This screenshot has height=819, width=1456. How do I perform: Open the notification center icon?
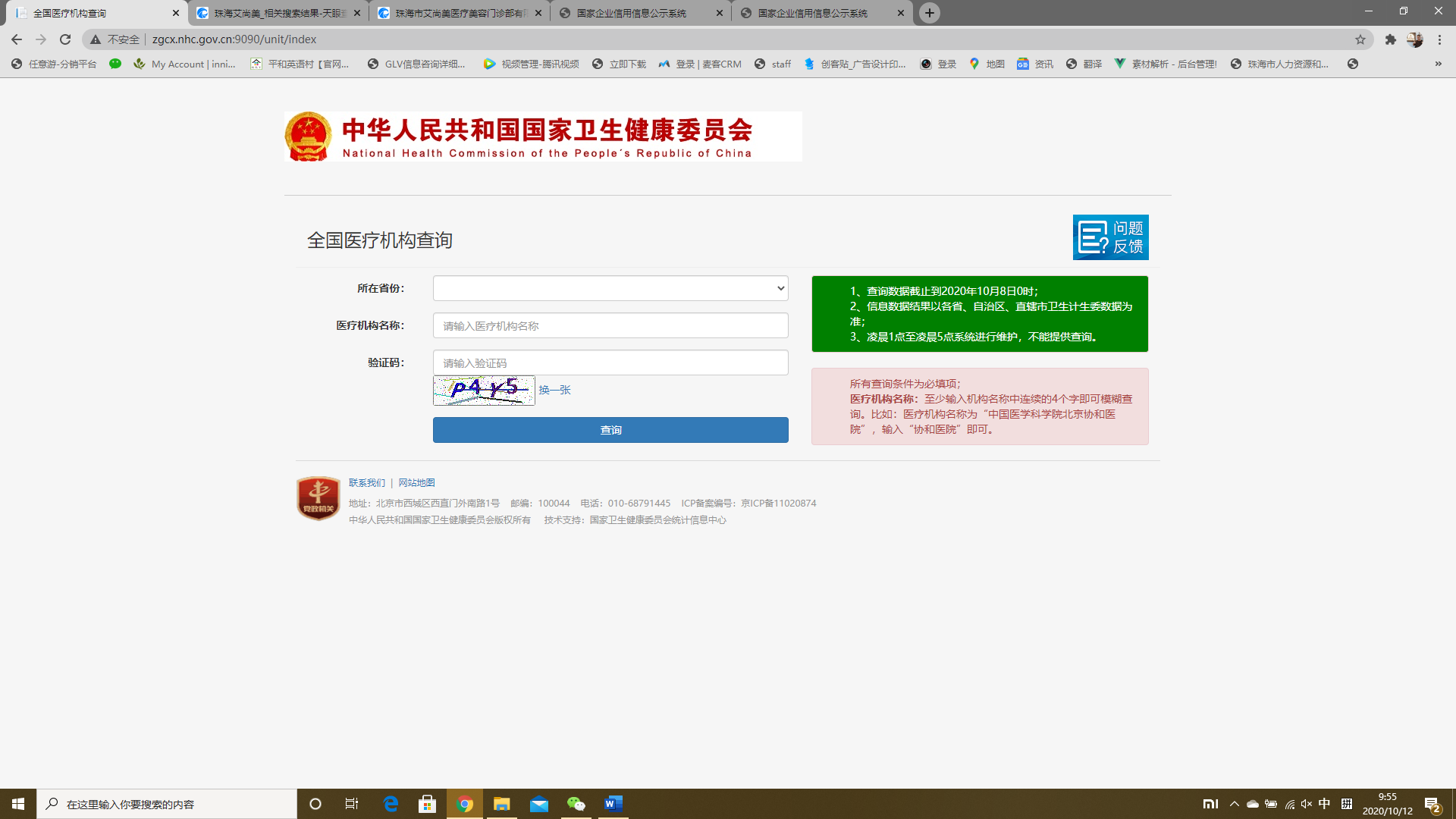coord(1432,805)
